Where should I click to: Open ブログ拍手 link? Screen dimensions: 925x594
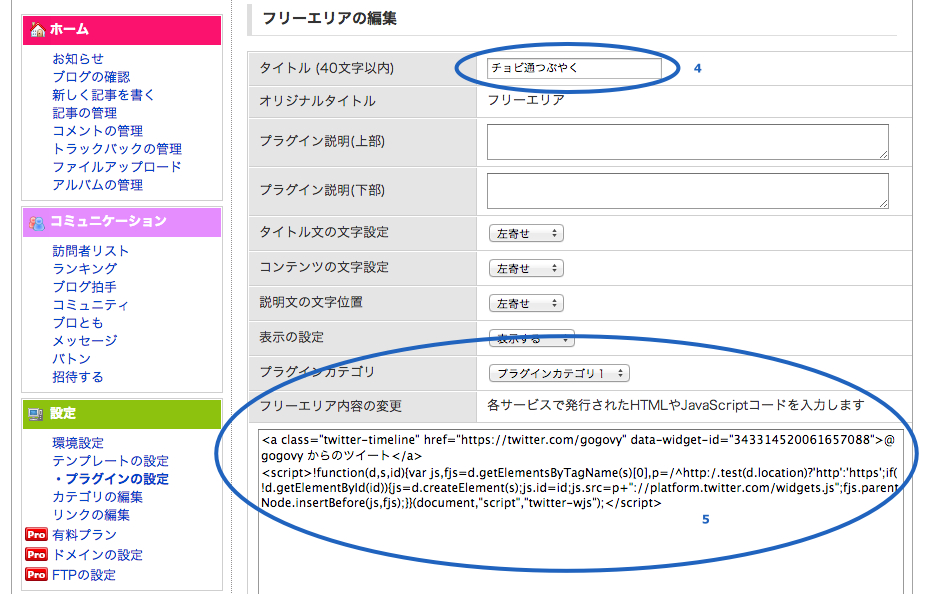click(84, 287)
